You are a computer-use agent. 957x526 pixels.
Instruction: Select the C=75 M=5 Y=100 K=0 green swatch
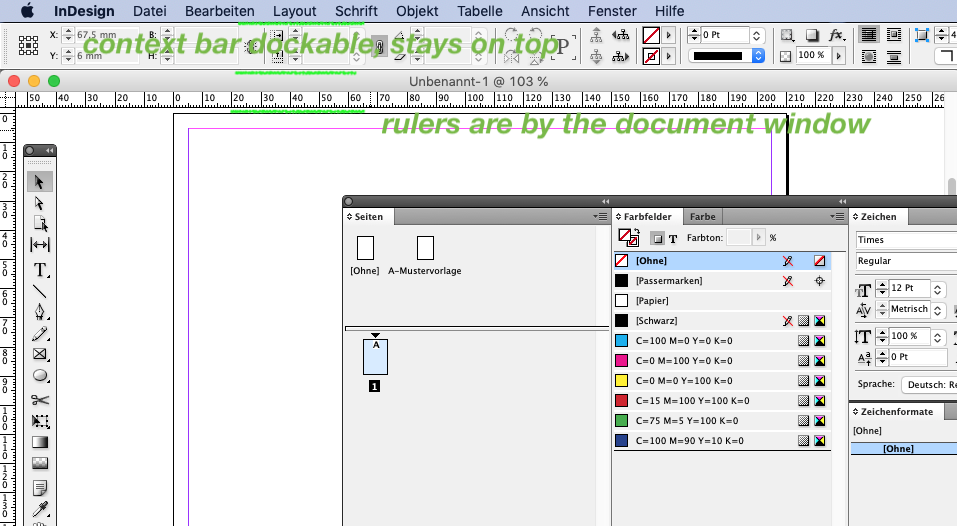[x=722, y=420]
